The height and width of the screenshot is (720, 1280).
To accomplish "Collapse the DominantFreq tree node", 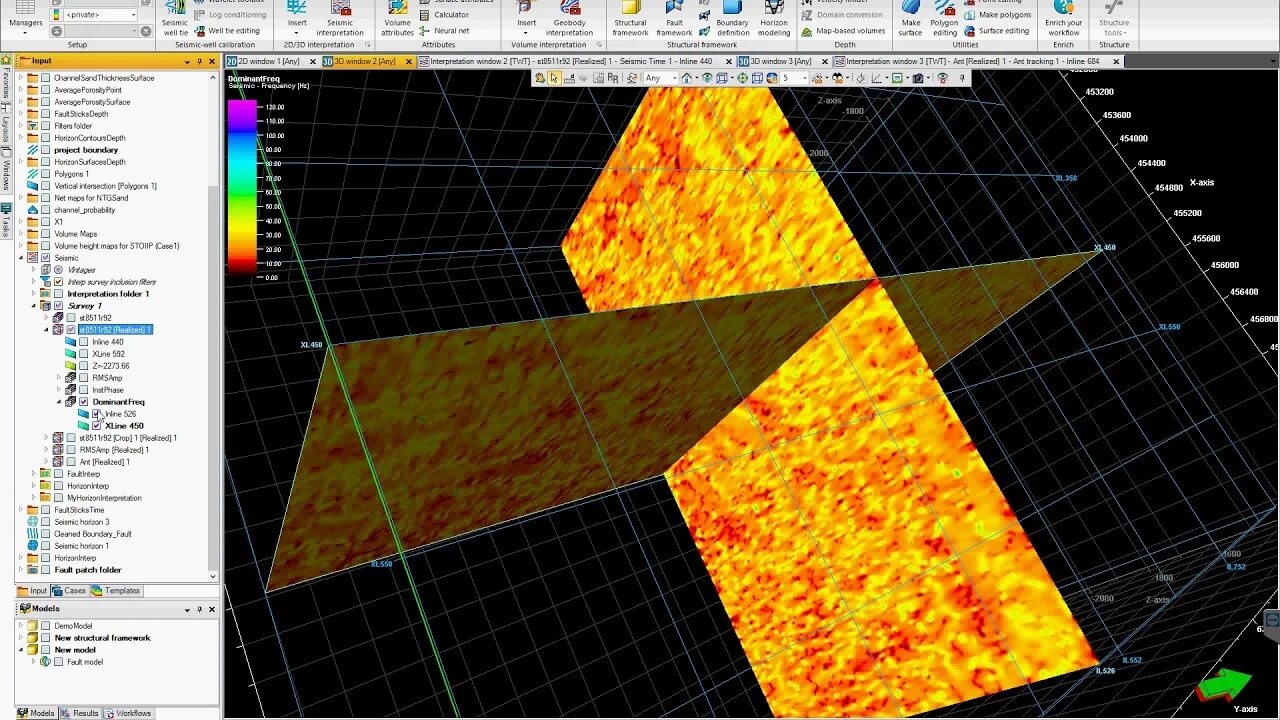I will coord(59,402).
